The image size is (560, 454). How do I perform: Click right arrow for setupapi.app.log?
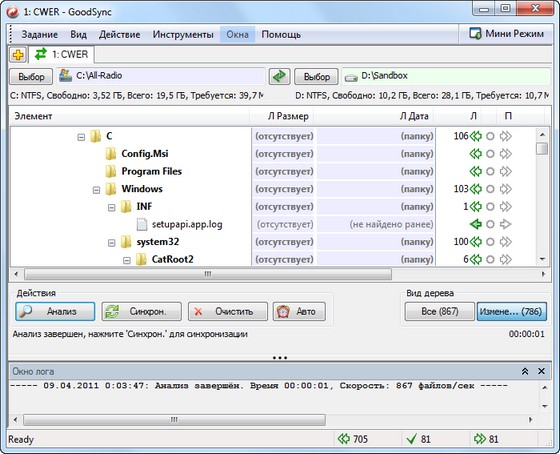[505, 224]
